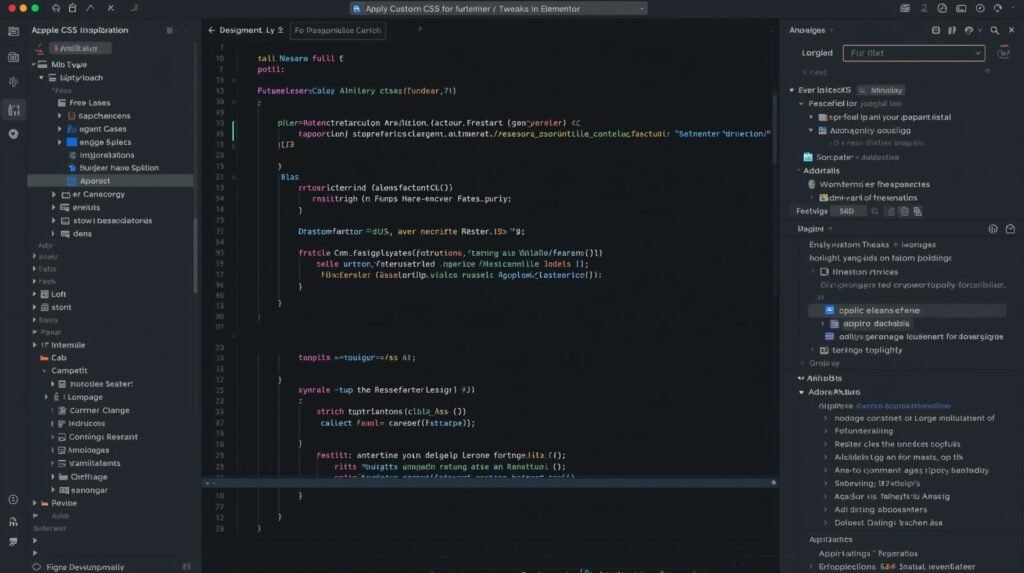Expand the 'Chelfrage' folder

[x=53, y=477]
